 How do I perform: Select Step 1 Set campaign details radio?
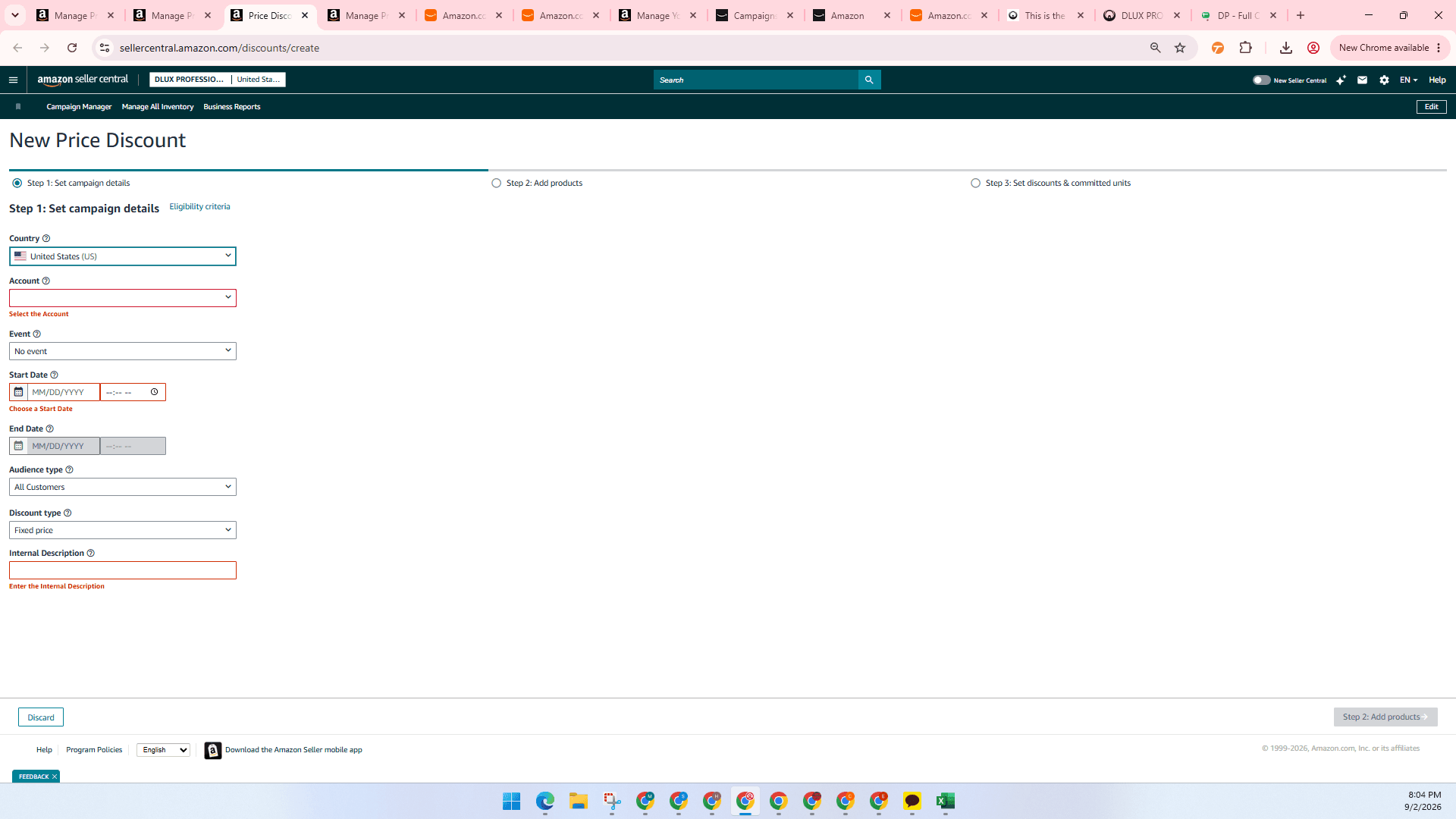click(x=17, y=183)
